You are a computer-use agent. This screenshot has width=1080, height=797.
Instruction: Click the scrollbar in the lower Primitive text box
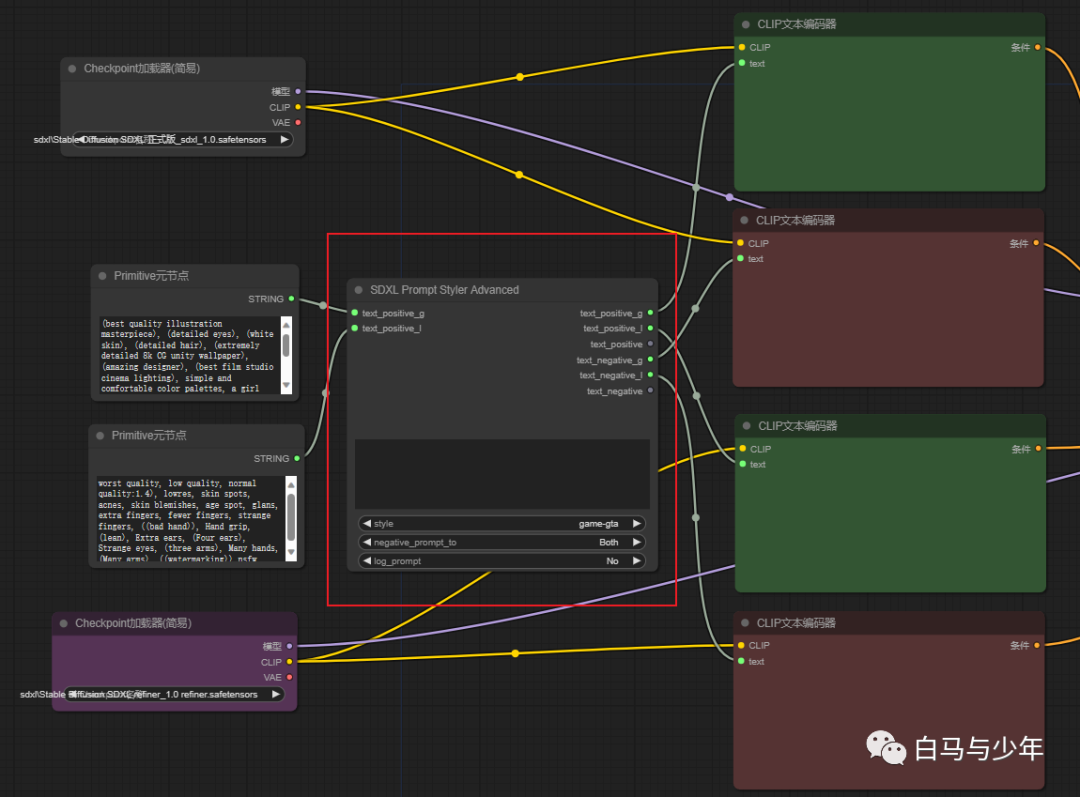coord(291,517)
